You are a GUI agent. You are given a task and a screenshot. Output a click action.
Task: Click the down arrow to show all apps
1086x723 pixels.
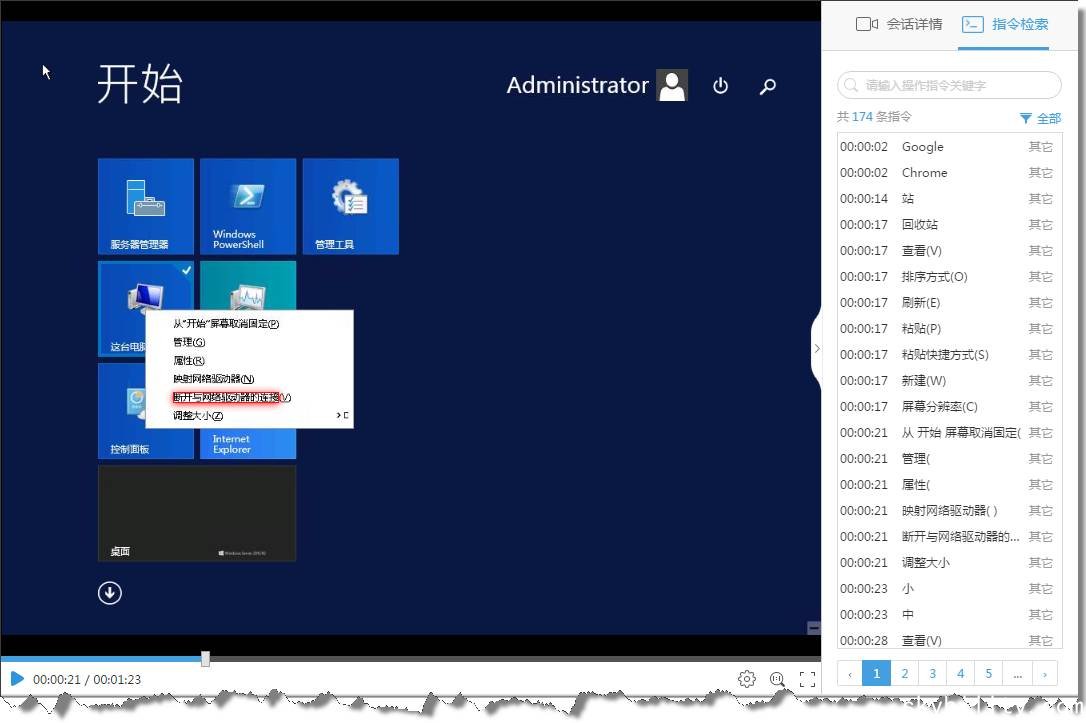pos(110,593)
